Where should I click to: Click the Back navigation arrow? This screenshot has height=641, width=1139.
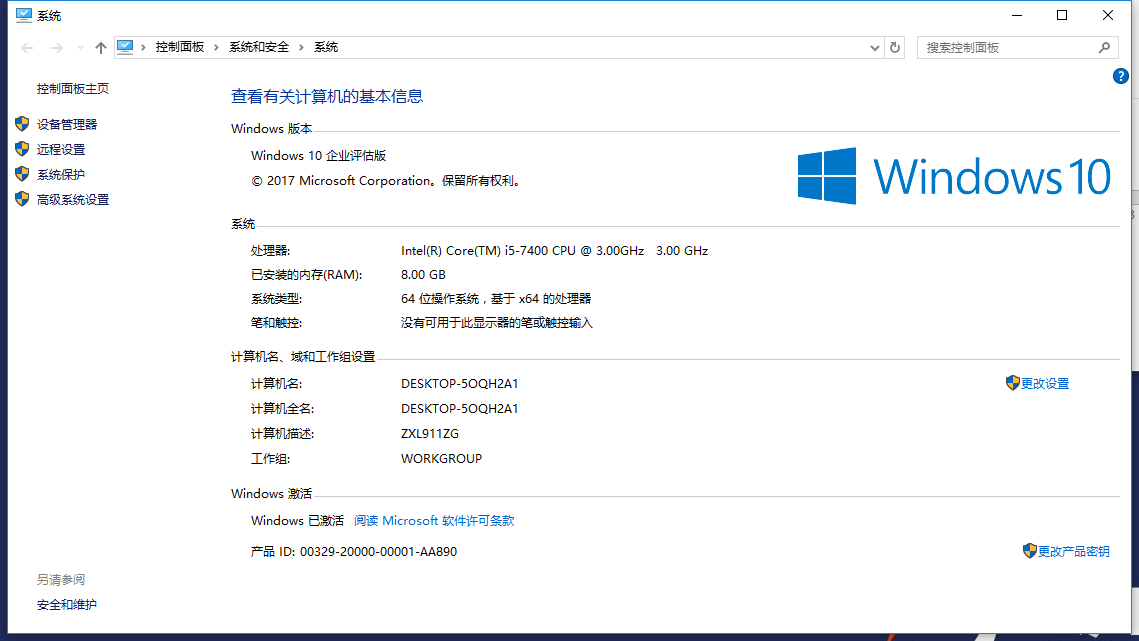(x=28, y=48)
